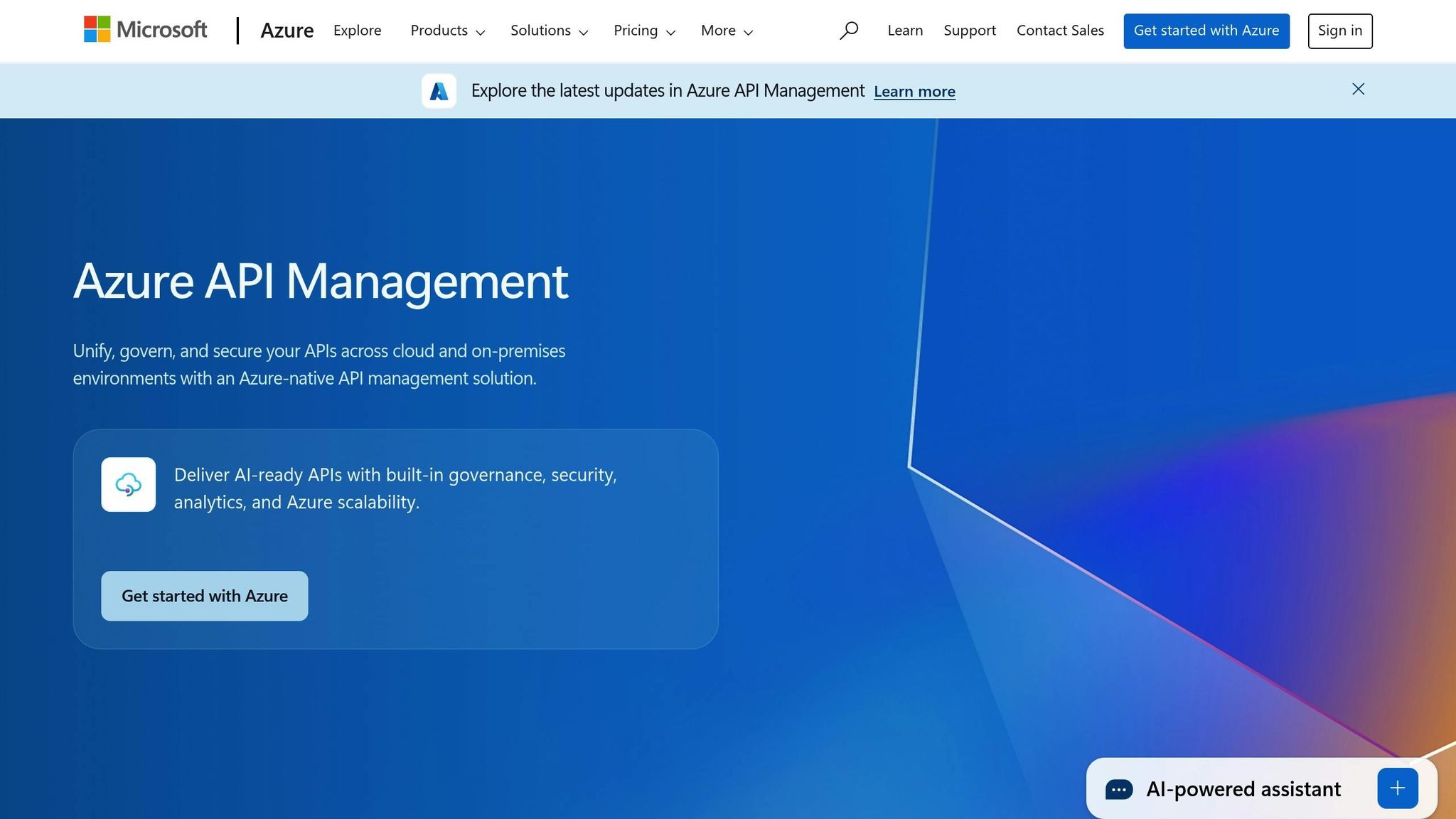
Task: Follow the Learn more banner link
Action: [914, 91]
